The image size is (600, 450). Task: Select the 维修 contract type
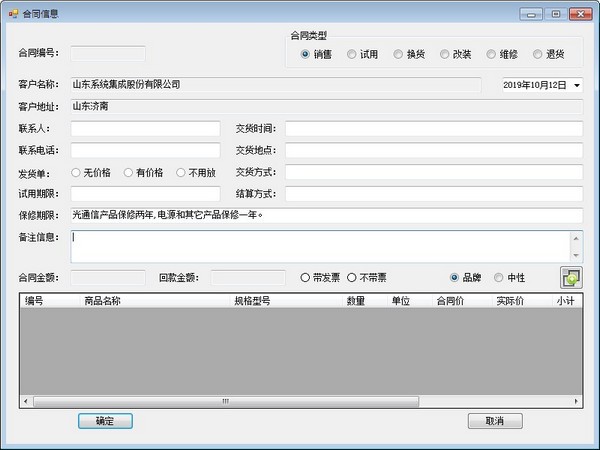(502, 54)
